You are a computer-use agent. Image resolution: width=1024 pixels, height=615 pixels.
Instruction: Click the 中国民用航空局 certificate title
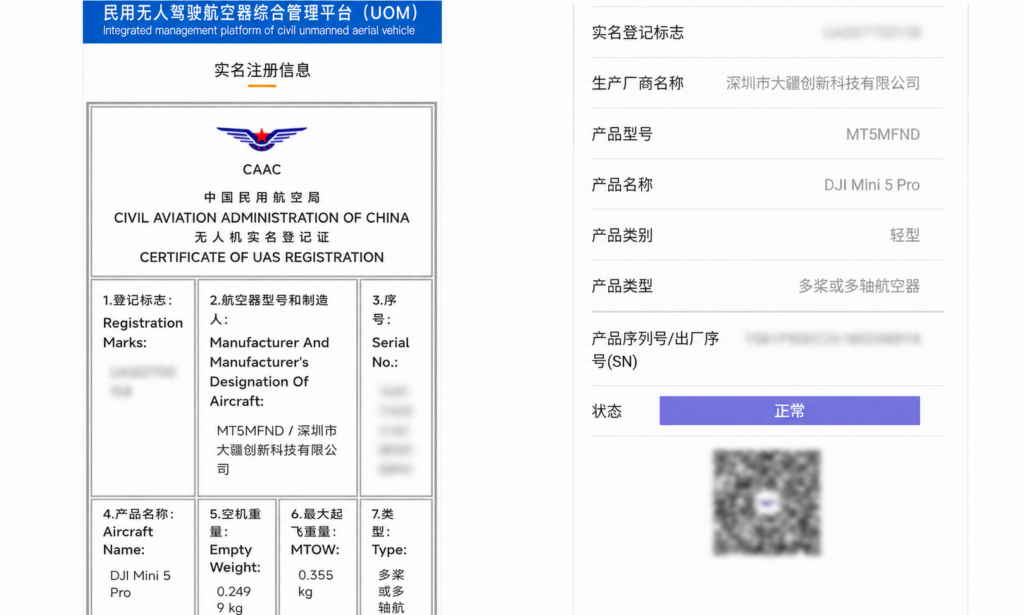pos(262,197)
